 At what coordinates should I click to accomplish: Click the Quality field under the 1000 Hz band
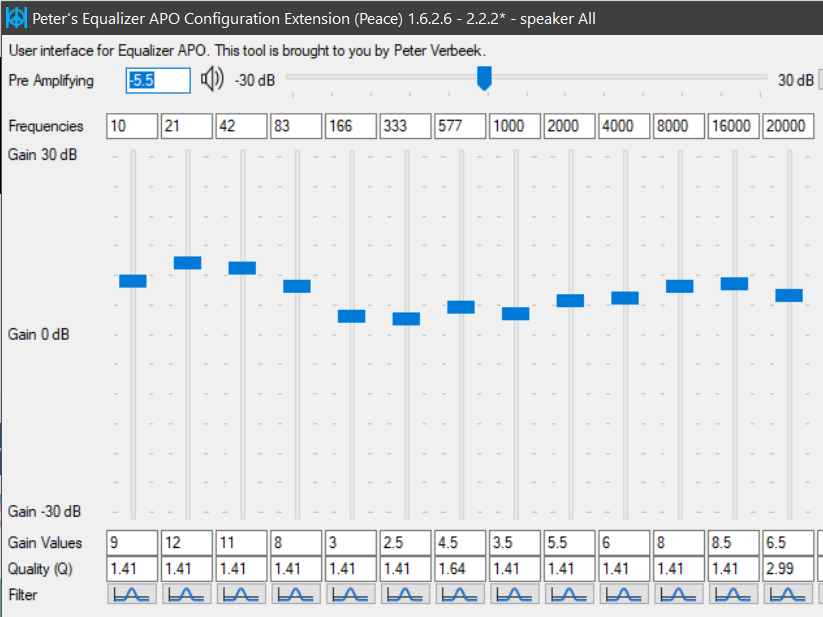pyautogui.click(x=514, y=569)
